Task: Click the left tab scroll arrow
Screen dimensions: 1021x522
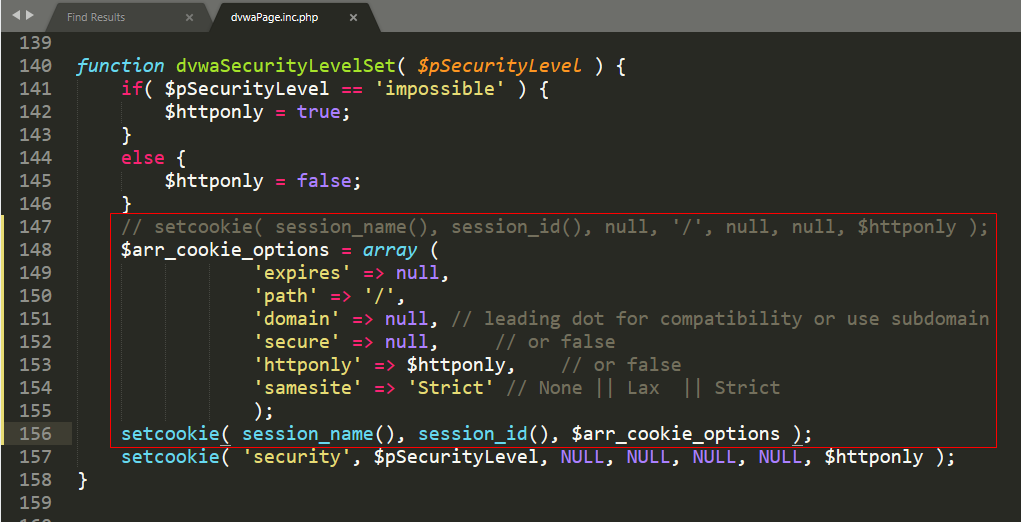Action: (15, 16)
